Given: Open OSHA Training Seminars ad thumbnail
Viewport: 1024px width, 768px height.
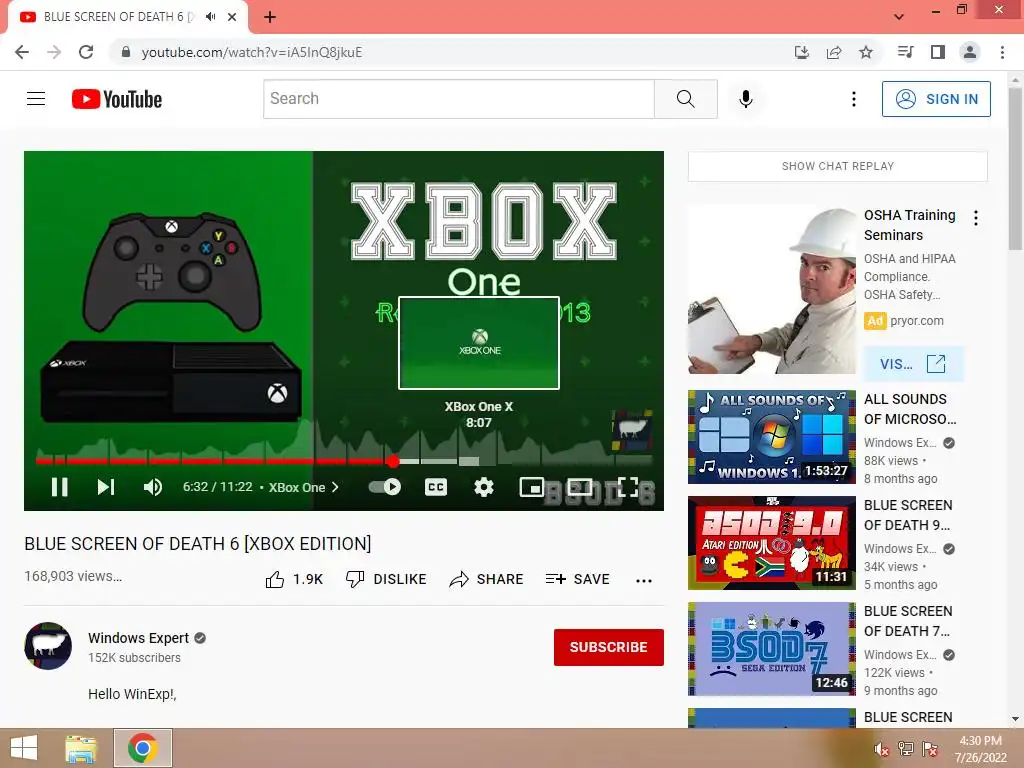Looking at the screenshot, I should pyautogui.click(x=772, y=290).
